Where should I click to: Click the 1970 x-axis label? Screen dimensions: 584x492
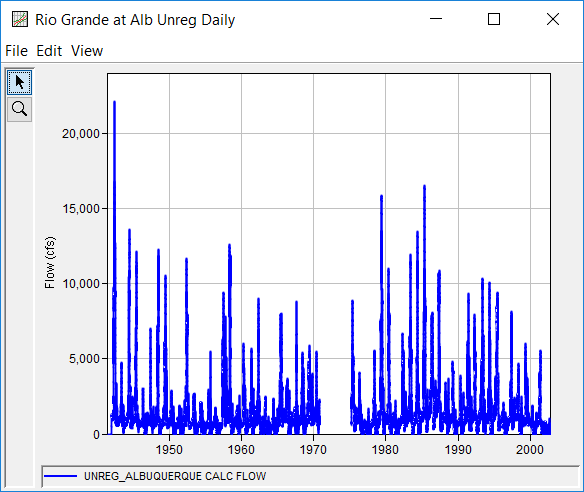313,450
